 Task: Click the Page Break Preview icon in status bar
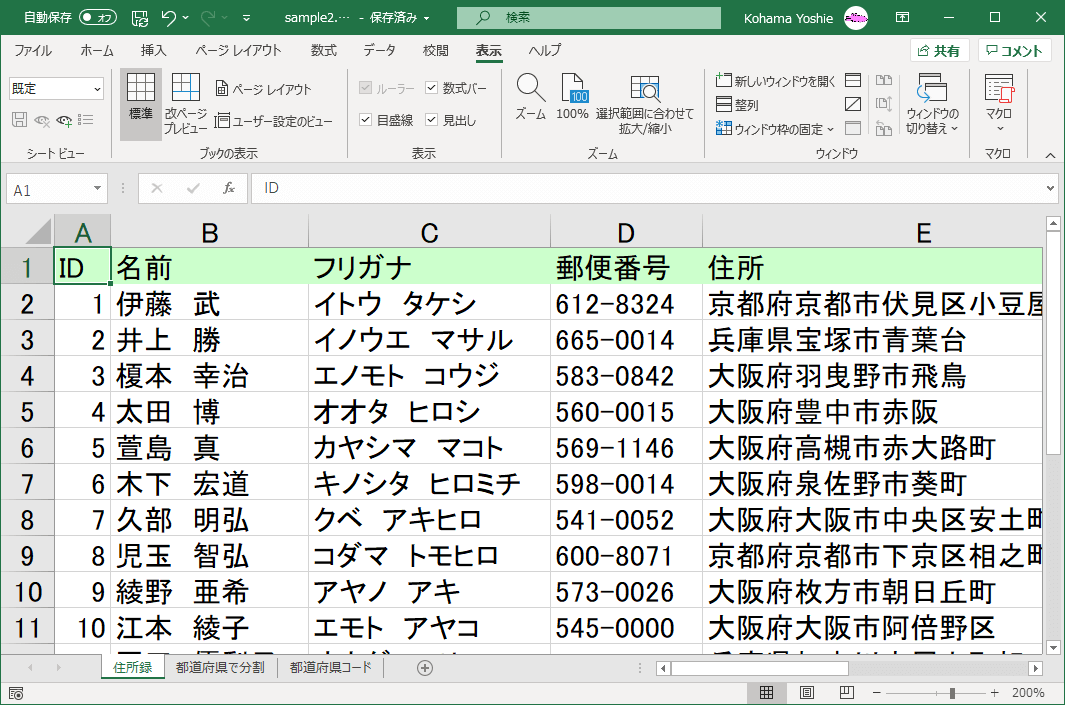(846, 693)
